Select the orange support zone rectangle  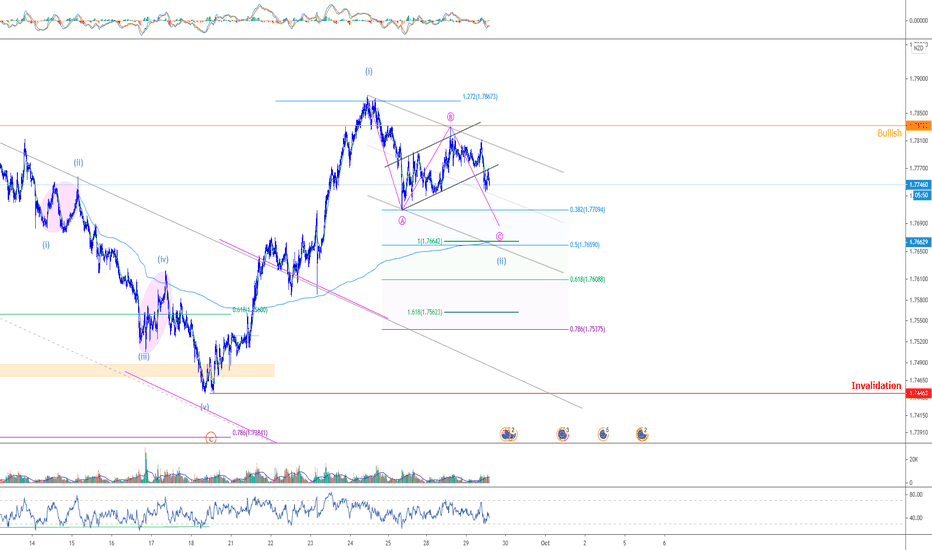tap(137, 370)
